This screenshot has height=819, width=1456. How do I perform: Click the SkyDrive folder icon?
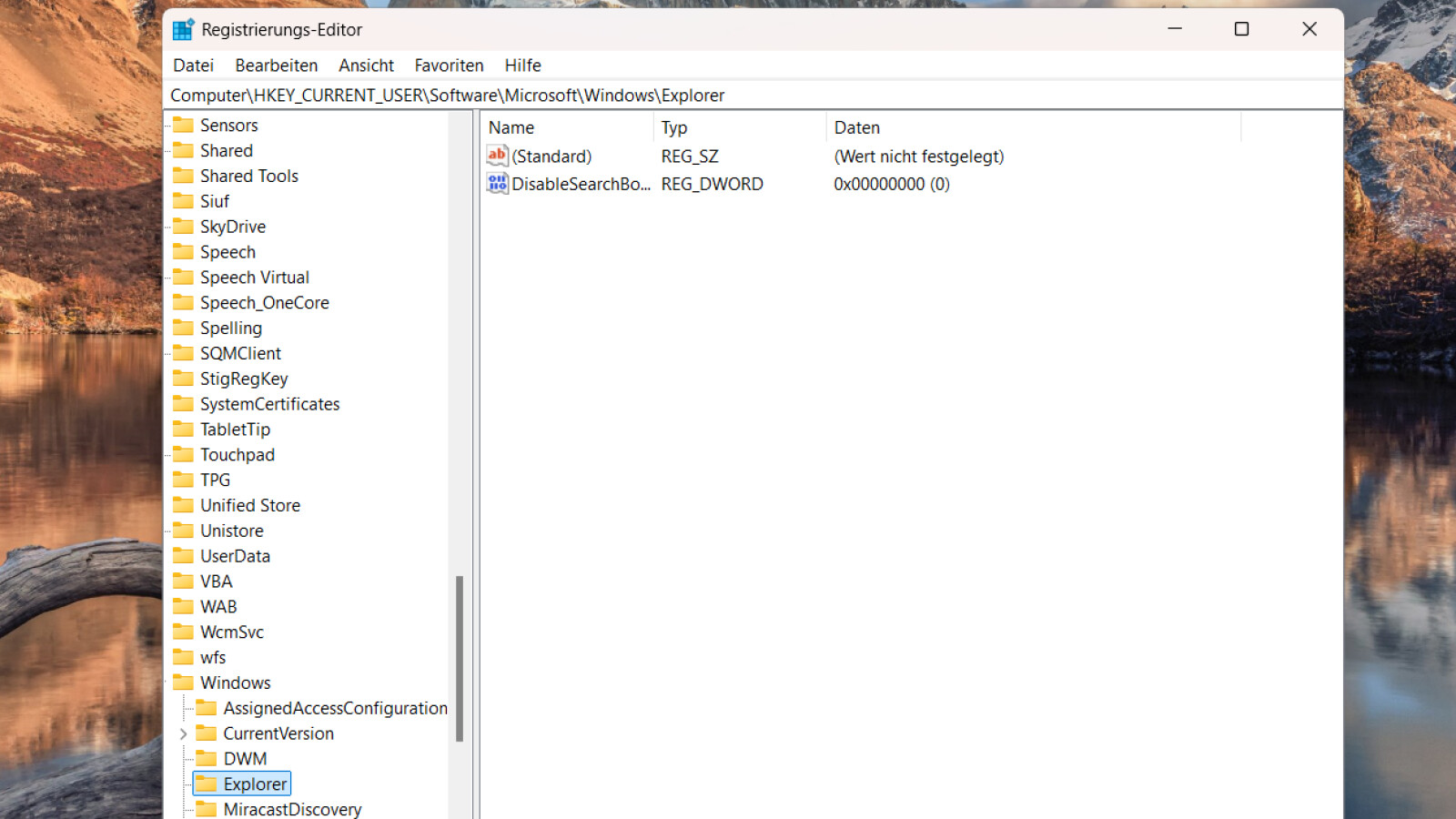point(184,227)
